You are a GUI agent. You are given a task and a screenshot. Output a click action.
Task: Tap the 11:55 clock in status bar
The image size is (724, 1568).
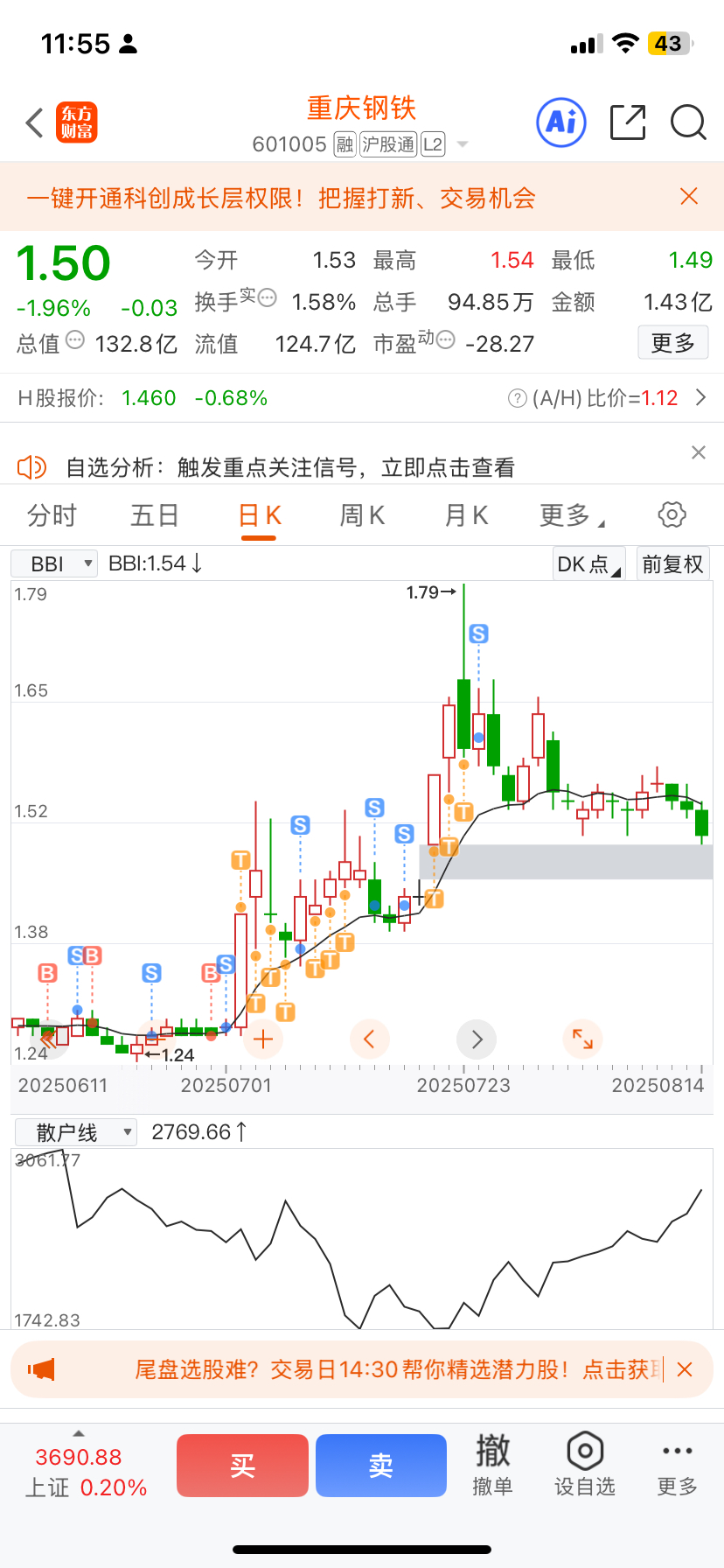tap(76, 44)
